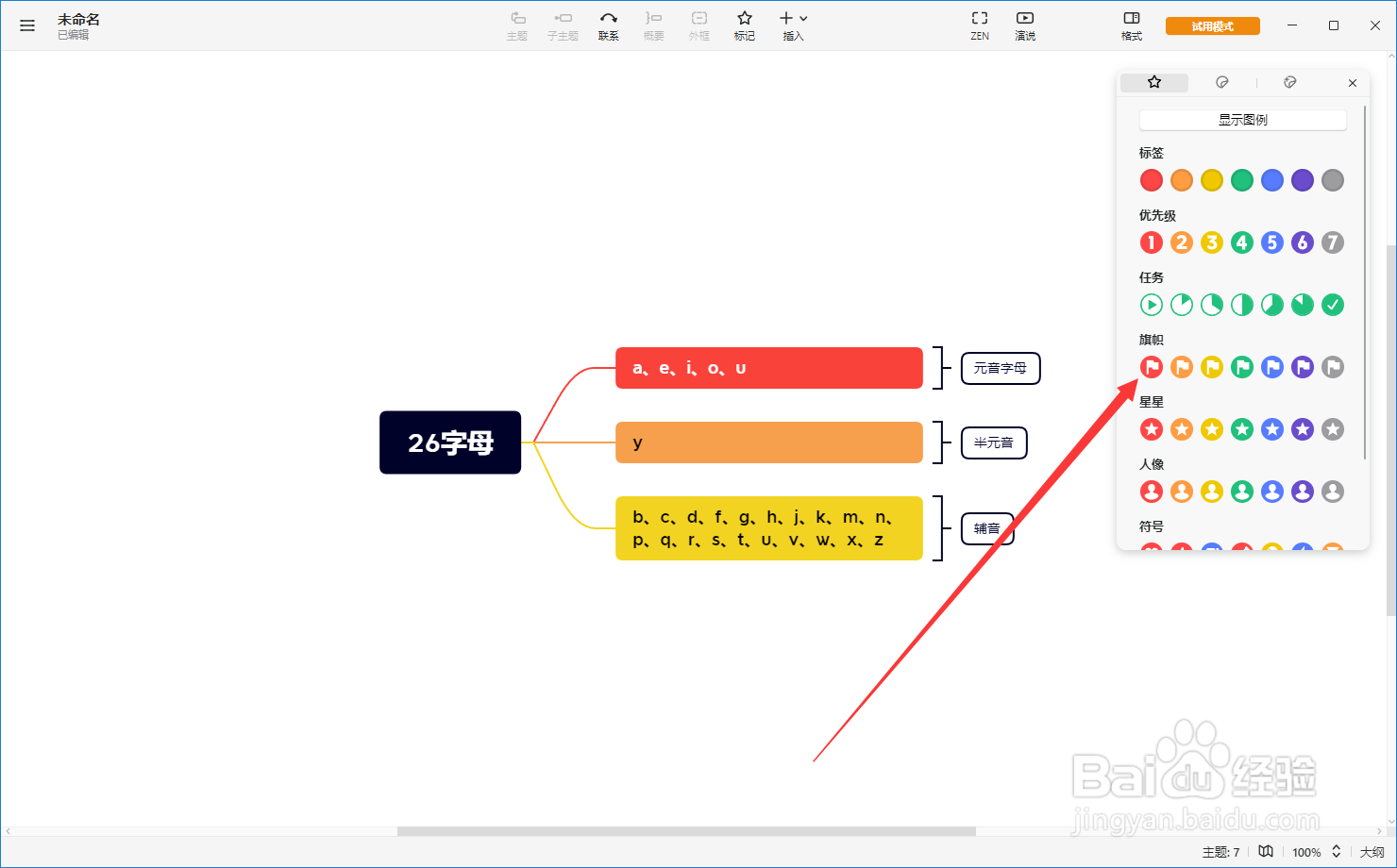Image resolution: width=1397 pixels, height=868 pixels.
Task: Apply the green tag marker
Action: coord(1242,180)
